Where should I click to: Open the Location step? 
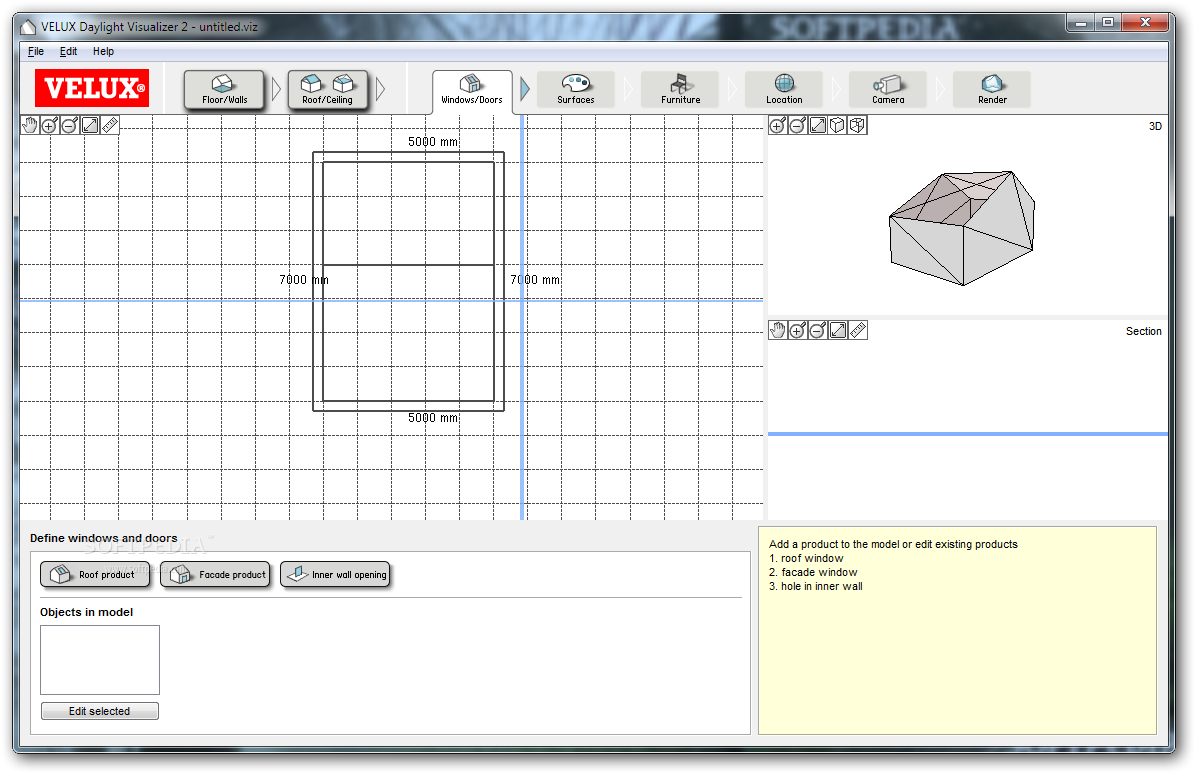(784, 90)
